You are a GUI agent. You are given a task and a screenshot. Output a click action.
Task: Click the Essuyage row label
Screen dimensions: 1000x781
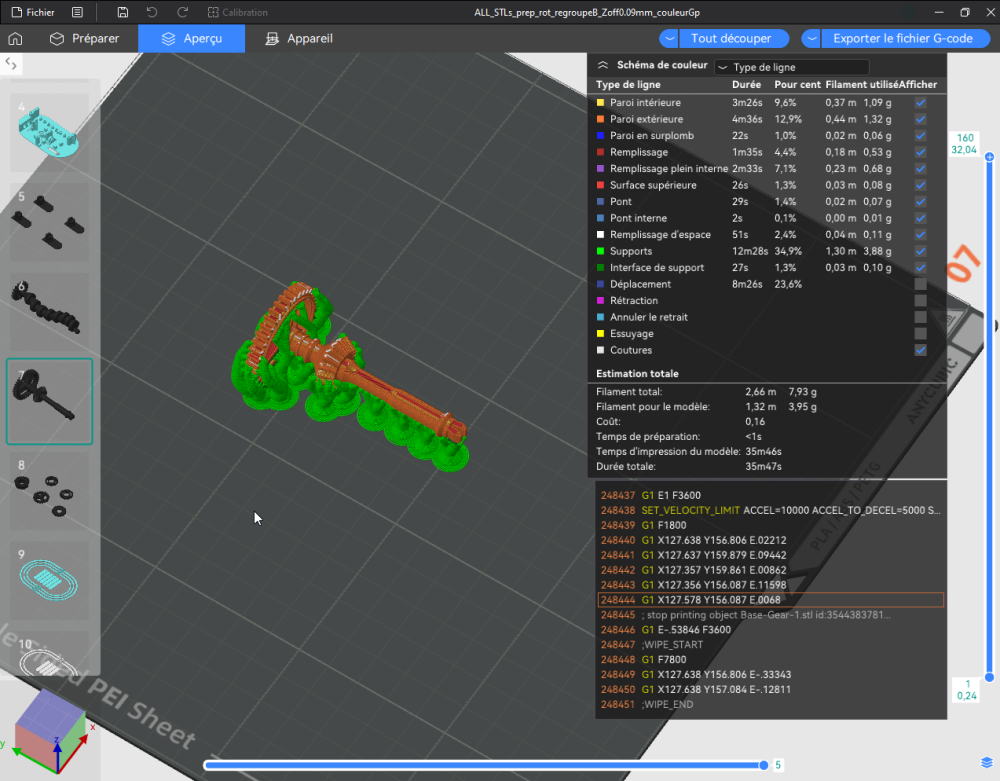point(631,333)
